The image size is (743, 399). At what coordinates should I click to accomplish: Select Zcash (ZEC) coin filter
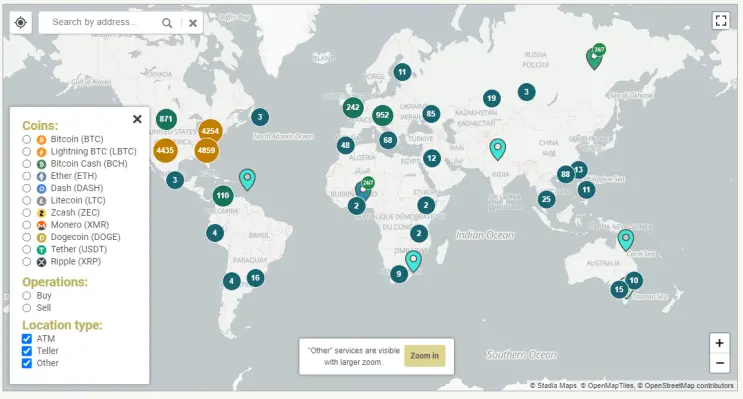click(27, 213)
